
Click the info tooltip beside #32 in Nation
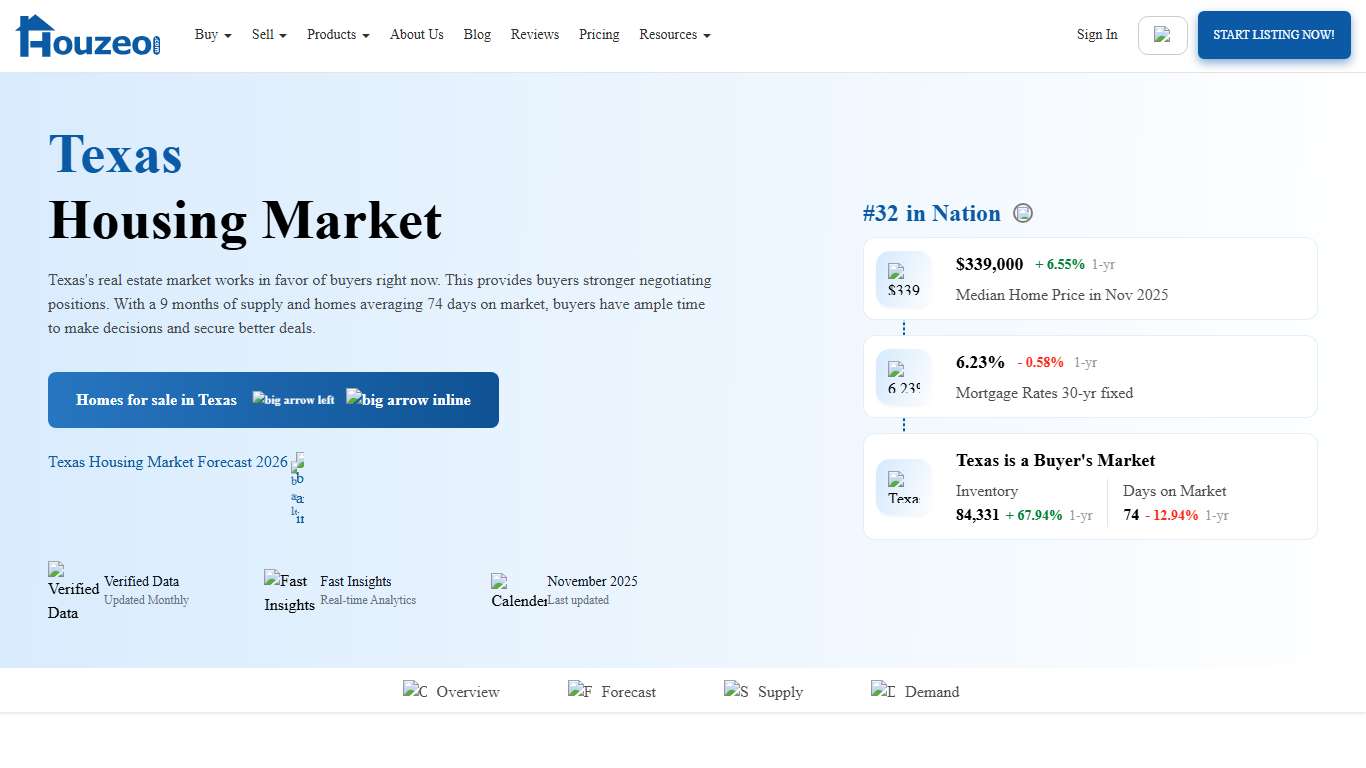pyautogui.click(x=1023, y=213)
